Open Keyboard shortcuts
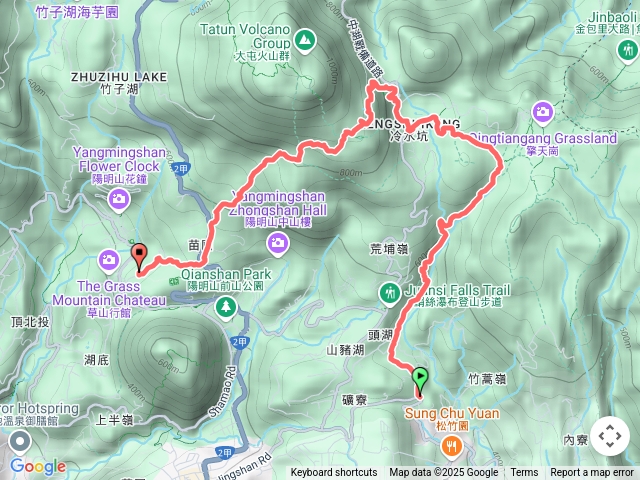The height and width of the screenshot is (480, 640). (334, 473)
